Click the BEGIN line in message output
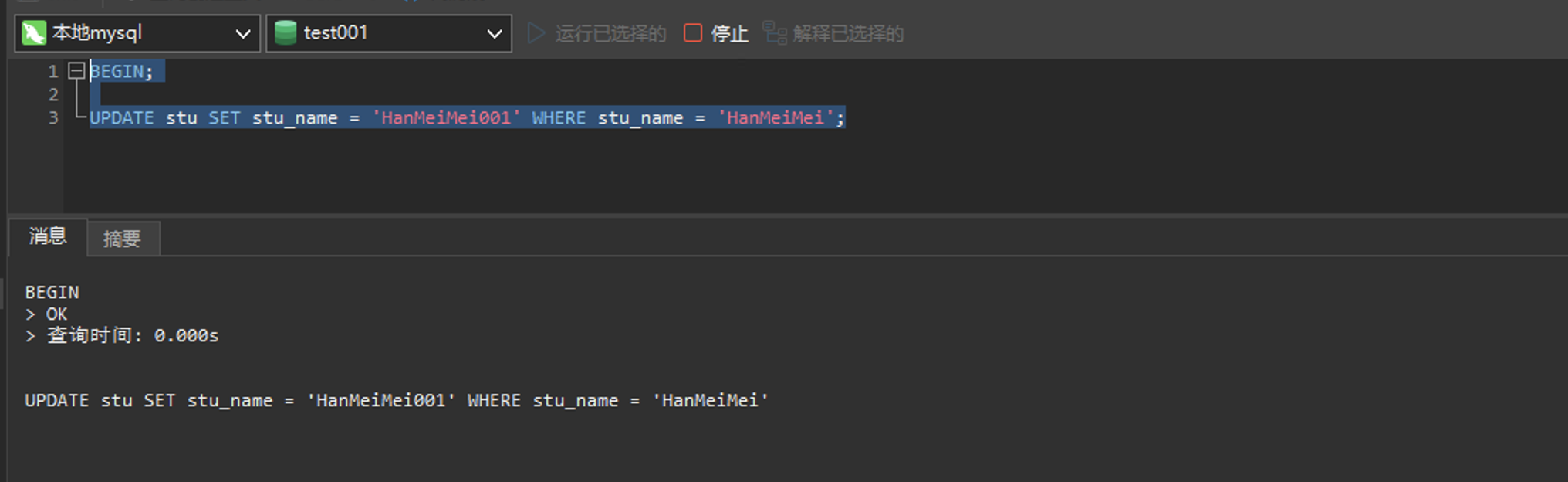The height and width of the screenshot is (482, 1568). pos(52,293)
